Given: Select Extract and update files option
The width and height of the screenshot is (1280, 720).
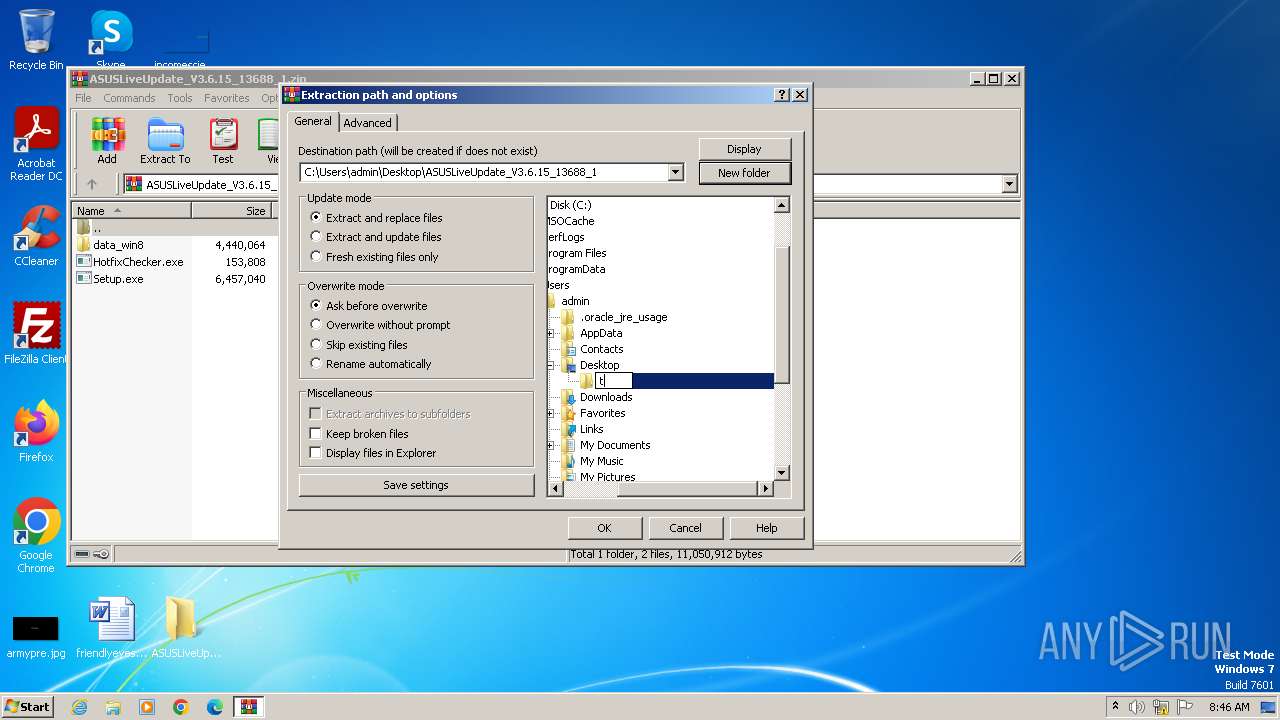Looking at the screenshot, I should [x=376, y=237].
